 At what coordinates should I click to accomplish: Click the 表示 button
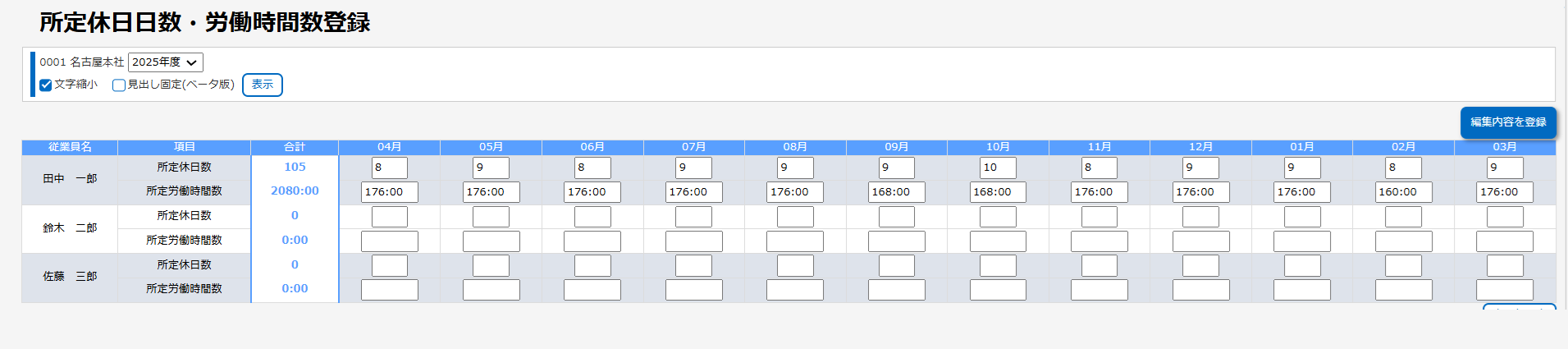[262, 85]
